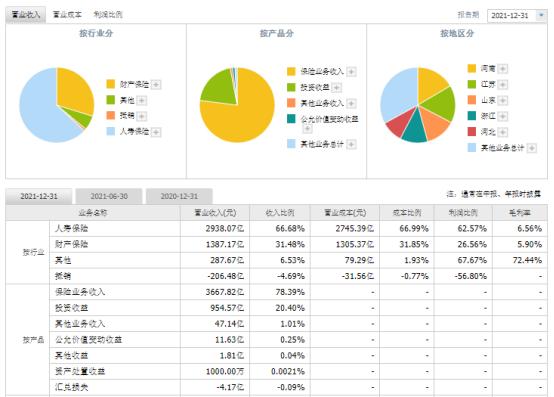Screen dimensions: 554x397
Task: Select the 2020-12-31 period tab
Action: point(179,196)
